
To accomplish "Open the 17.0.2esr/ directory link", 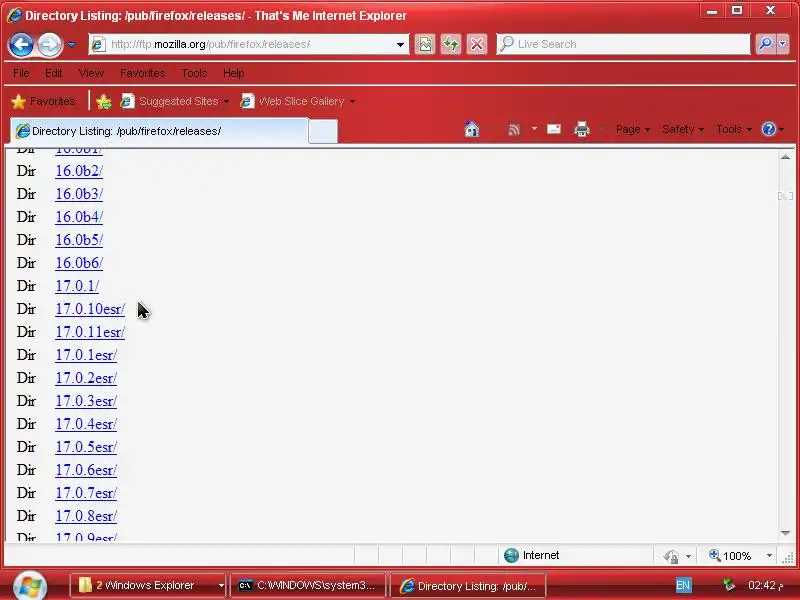I will click(86, 378).
